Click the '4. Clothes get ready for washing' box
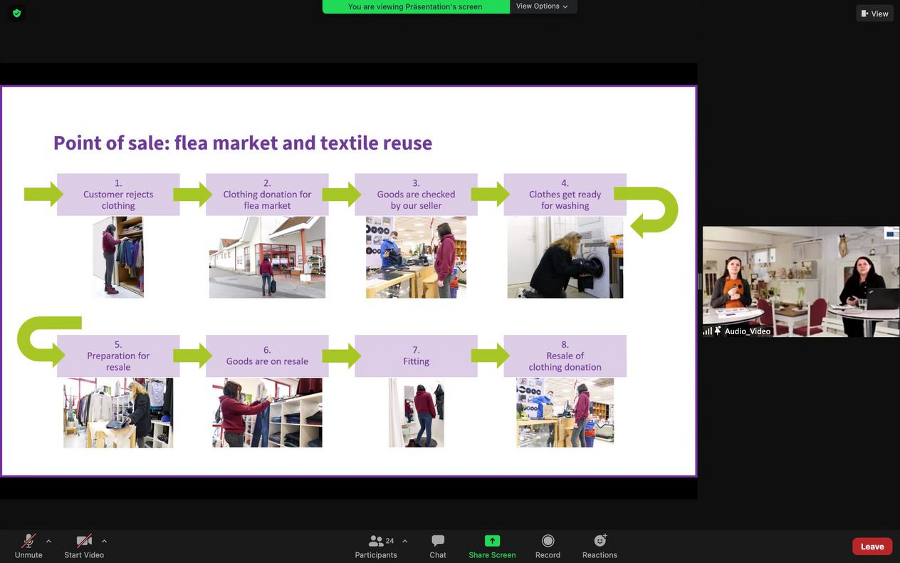This screenshot has height=563, width=900. click(565, 195)
